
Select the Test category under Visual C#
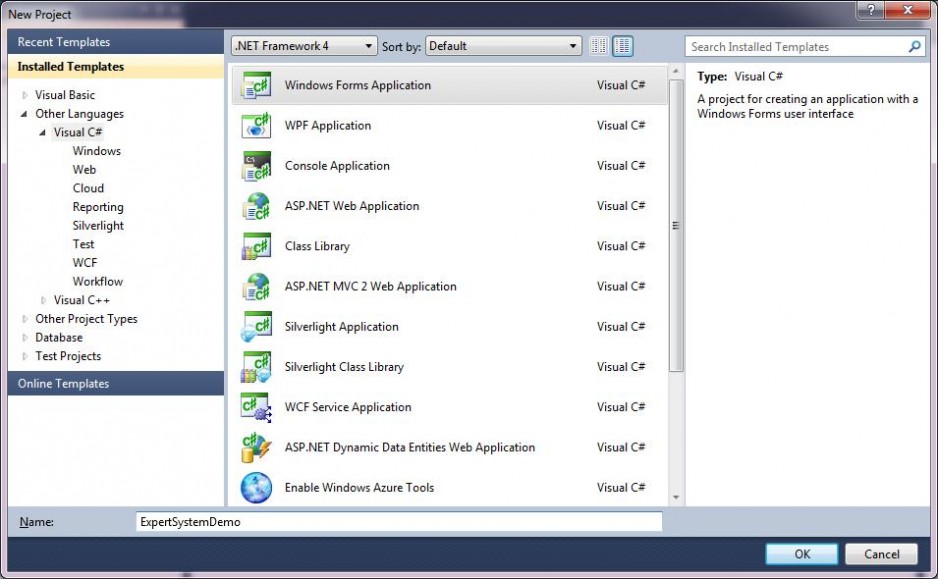point(83,244)
